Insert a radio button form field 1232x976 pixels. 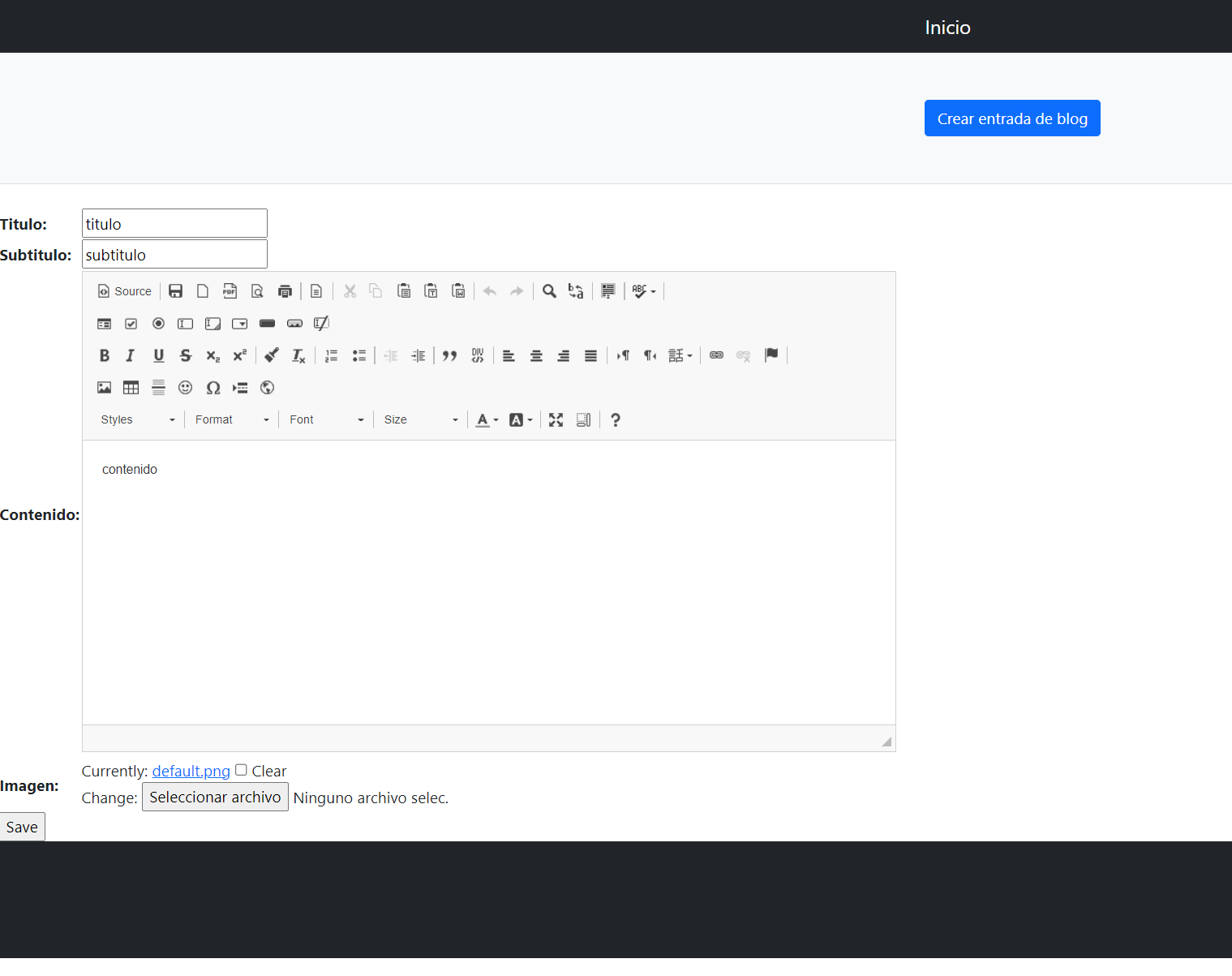[158, 324]
